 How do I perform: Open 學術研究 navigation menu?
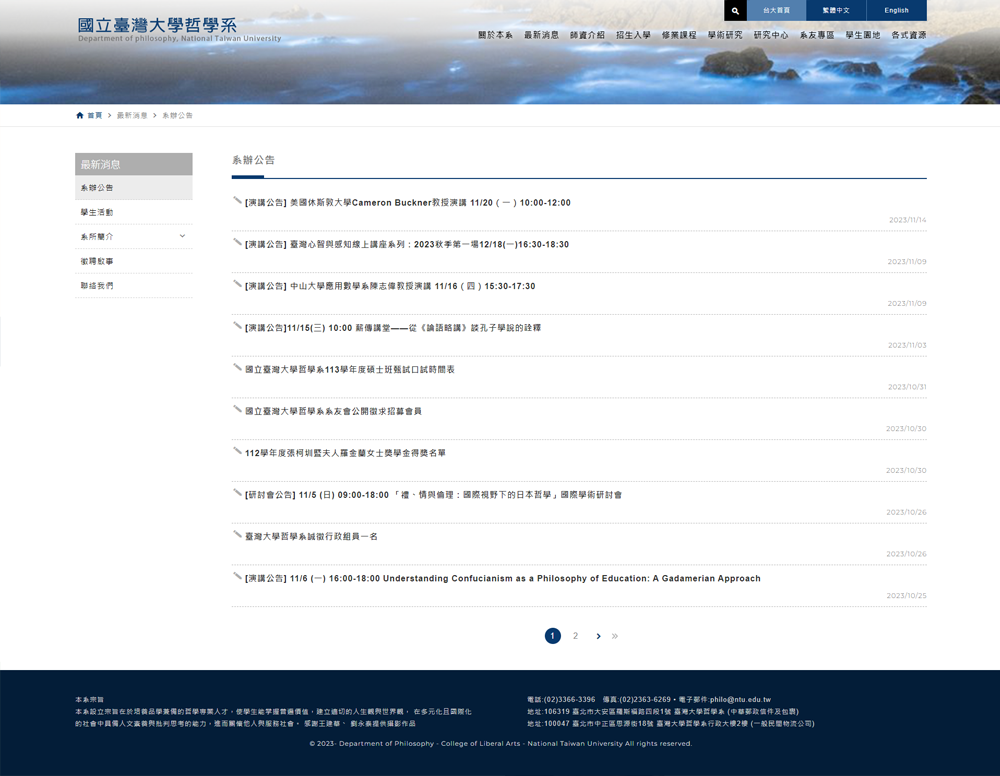pos(725,35)
